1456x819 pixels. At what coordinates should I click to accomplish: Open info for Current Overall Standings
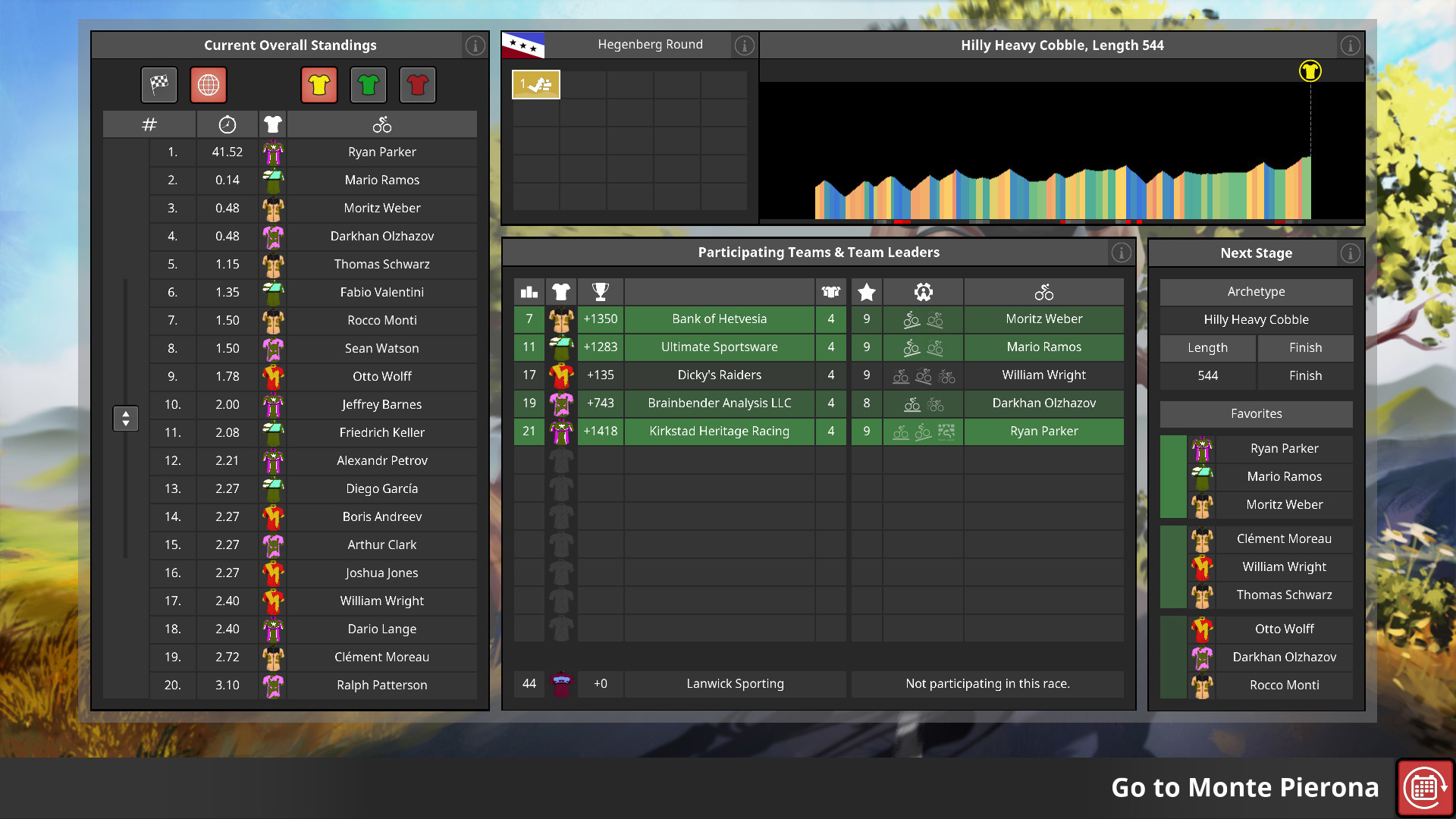coord(475,45)
